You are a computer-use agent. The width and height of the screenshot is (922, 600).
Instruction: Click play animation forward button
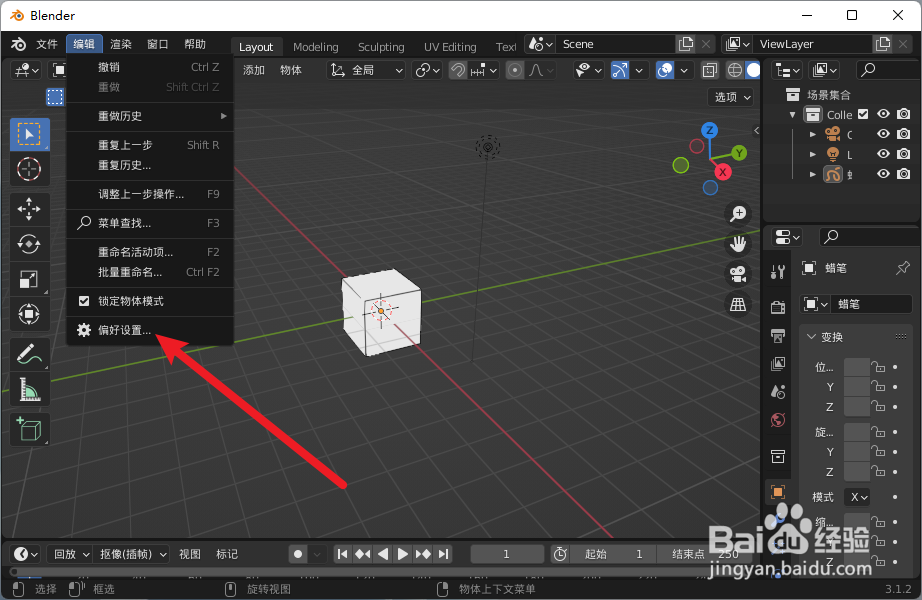click(403, 554)
